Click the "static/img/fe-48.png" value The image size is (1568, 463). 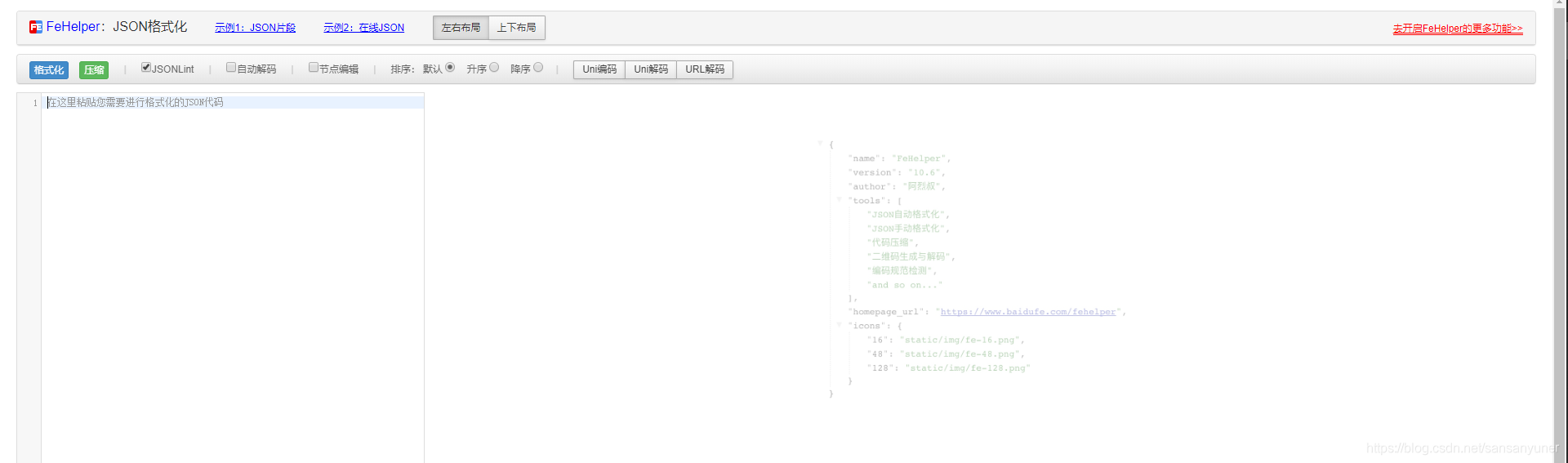click(x=959, y=354)
